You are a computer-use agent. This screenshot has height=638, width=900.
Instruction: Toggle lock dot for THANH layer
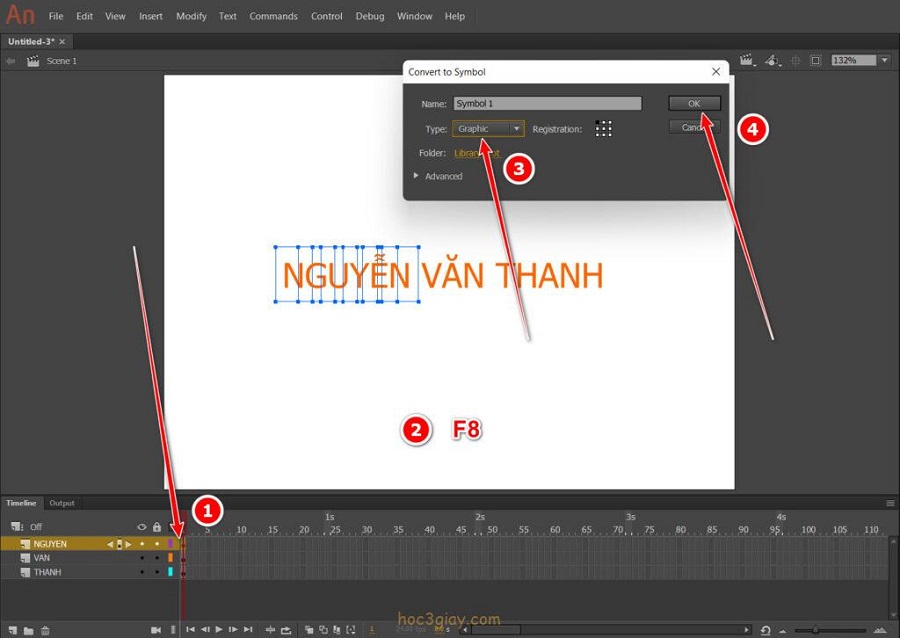157,572
